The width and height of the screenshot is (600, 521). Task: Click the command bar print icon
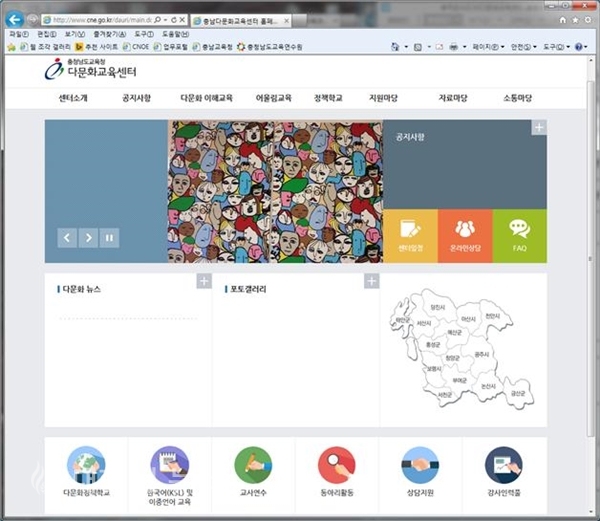point(454,47)
